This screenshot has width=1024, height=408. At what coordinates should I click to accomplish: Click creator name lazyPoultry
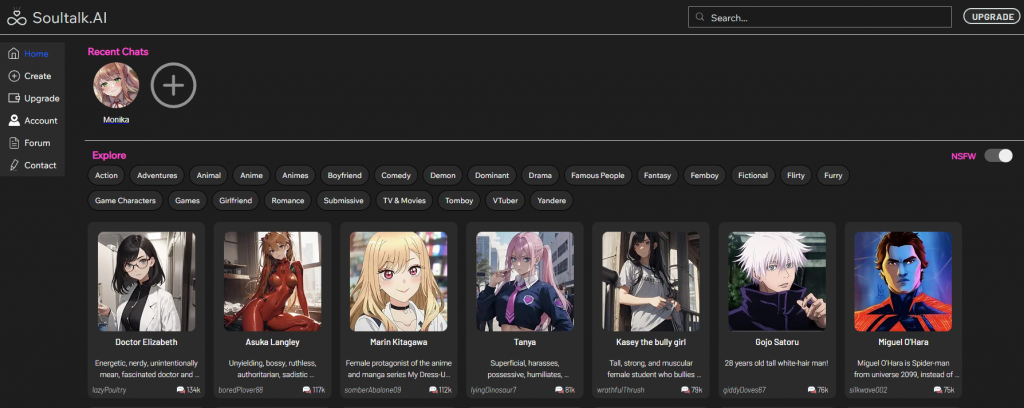[x=112, y=389]
